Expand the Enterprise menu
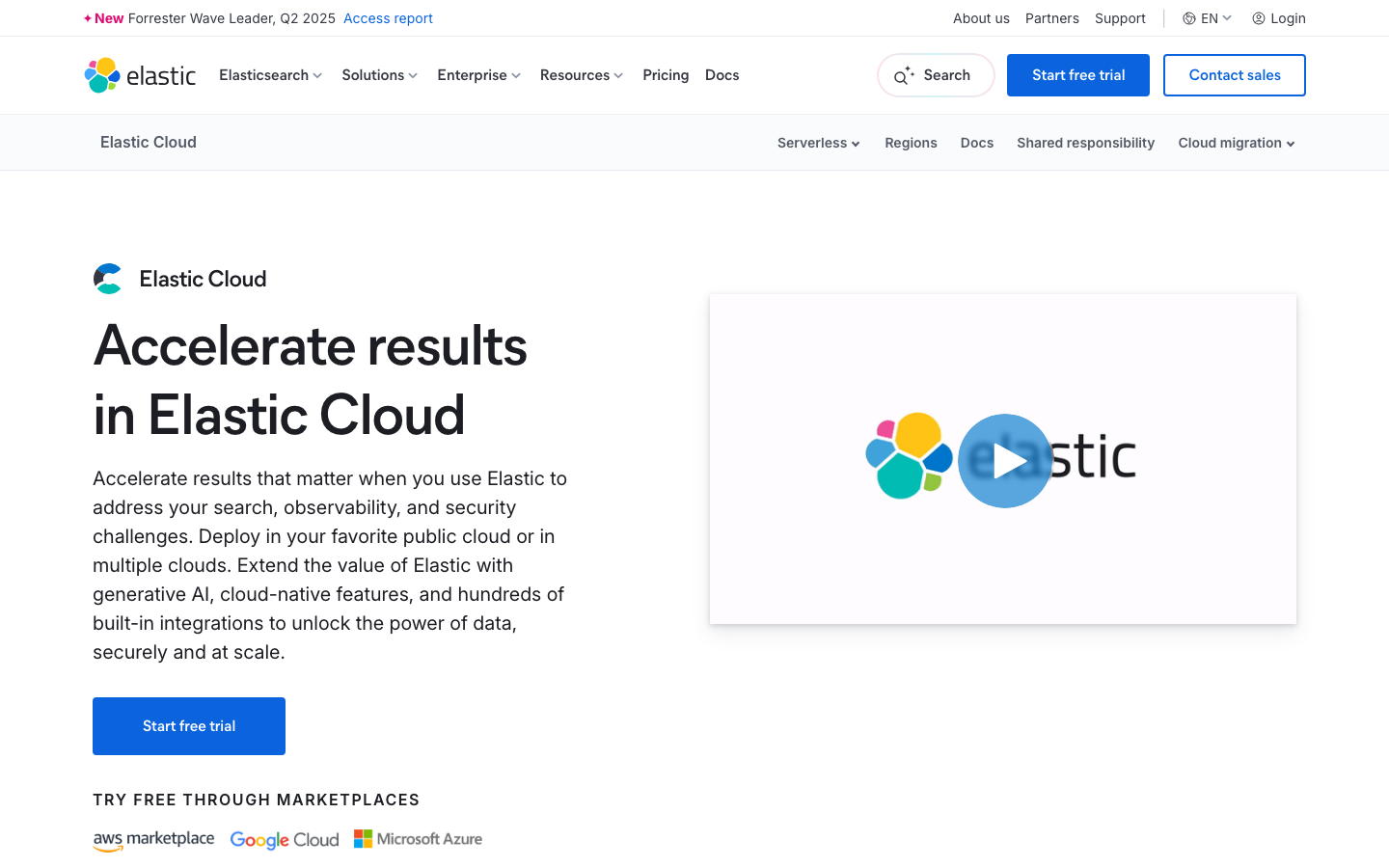Screen dimensions: 1389x868 pyautogui.click(x=478, y=75)
